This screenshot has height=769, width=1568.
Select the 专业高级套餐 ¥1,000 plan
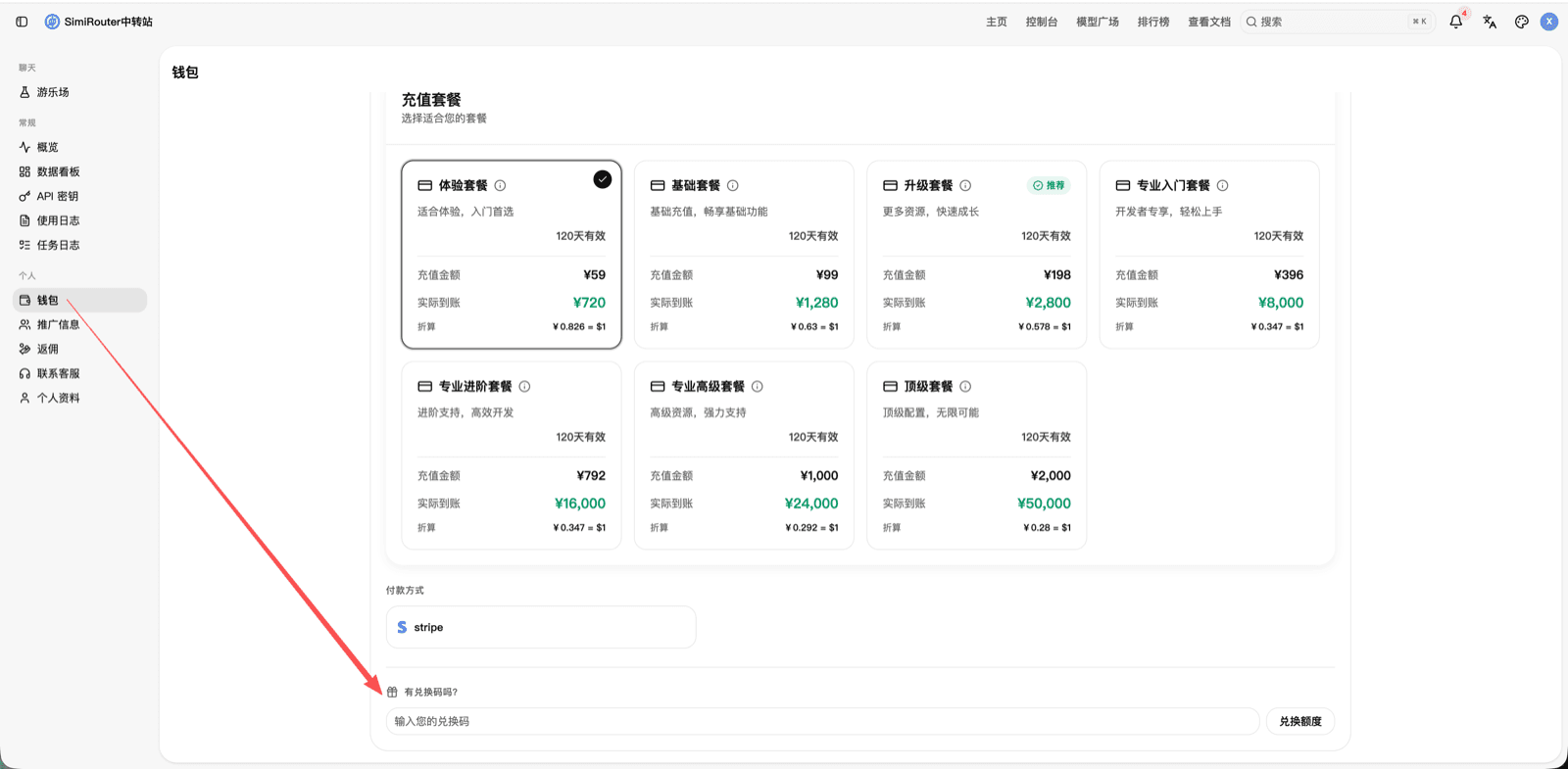click(x=744, y=456)
